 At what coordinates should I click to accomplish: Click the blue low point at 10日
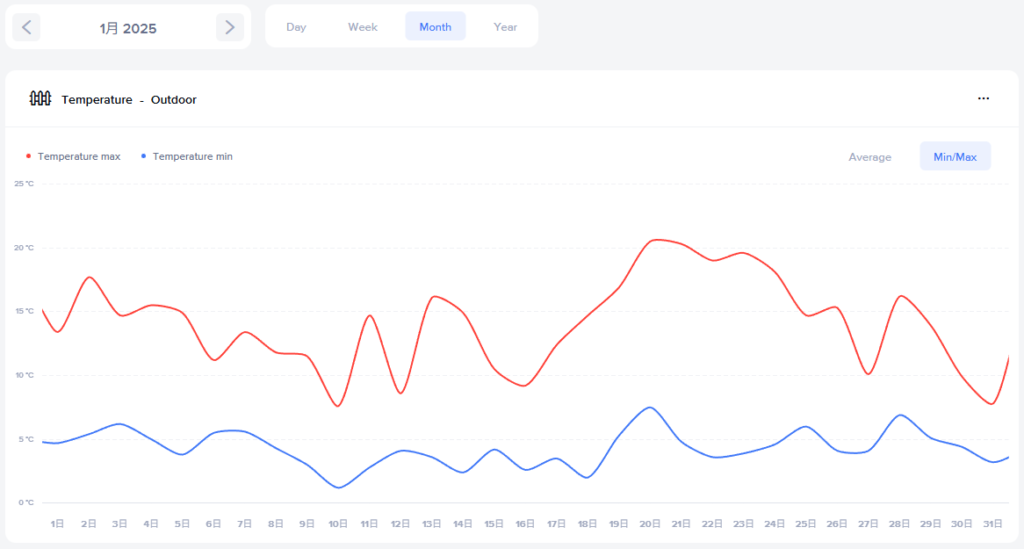point(339,487)
